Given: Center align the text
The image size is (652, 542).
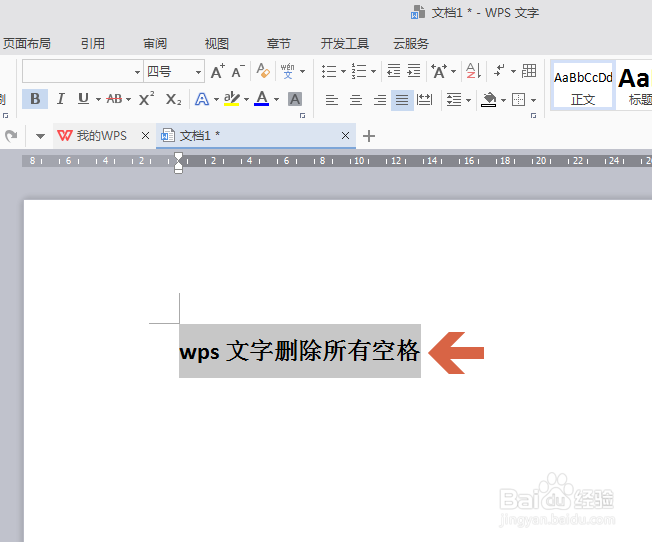Looking at the screenshot, I should [356, 100].
